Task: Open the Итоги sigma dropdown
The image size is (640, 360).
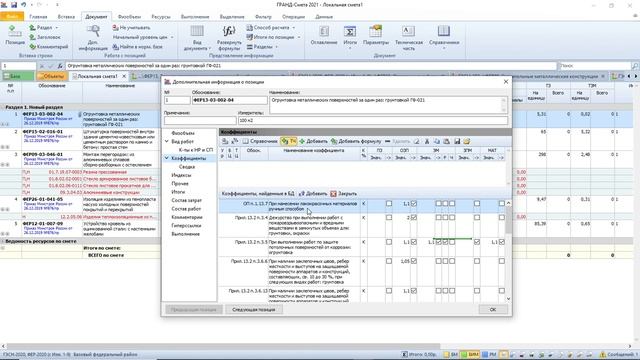Action: tap(350, 37)
